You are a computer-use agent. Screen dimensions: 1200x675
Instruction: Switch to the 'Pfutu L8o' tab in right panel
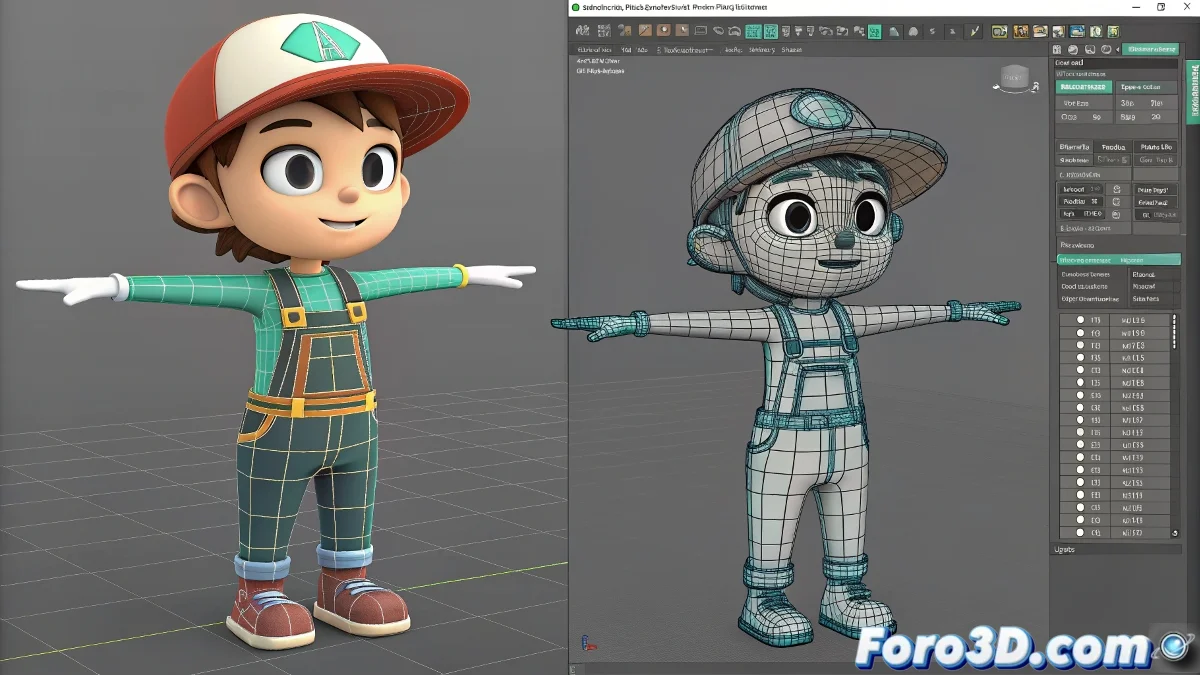[x=1156, y=147]
